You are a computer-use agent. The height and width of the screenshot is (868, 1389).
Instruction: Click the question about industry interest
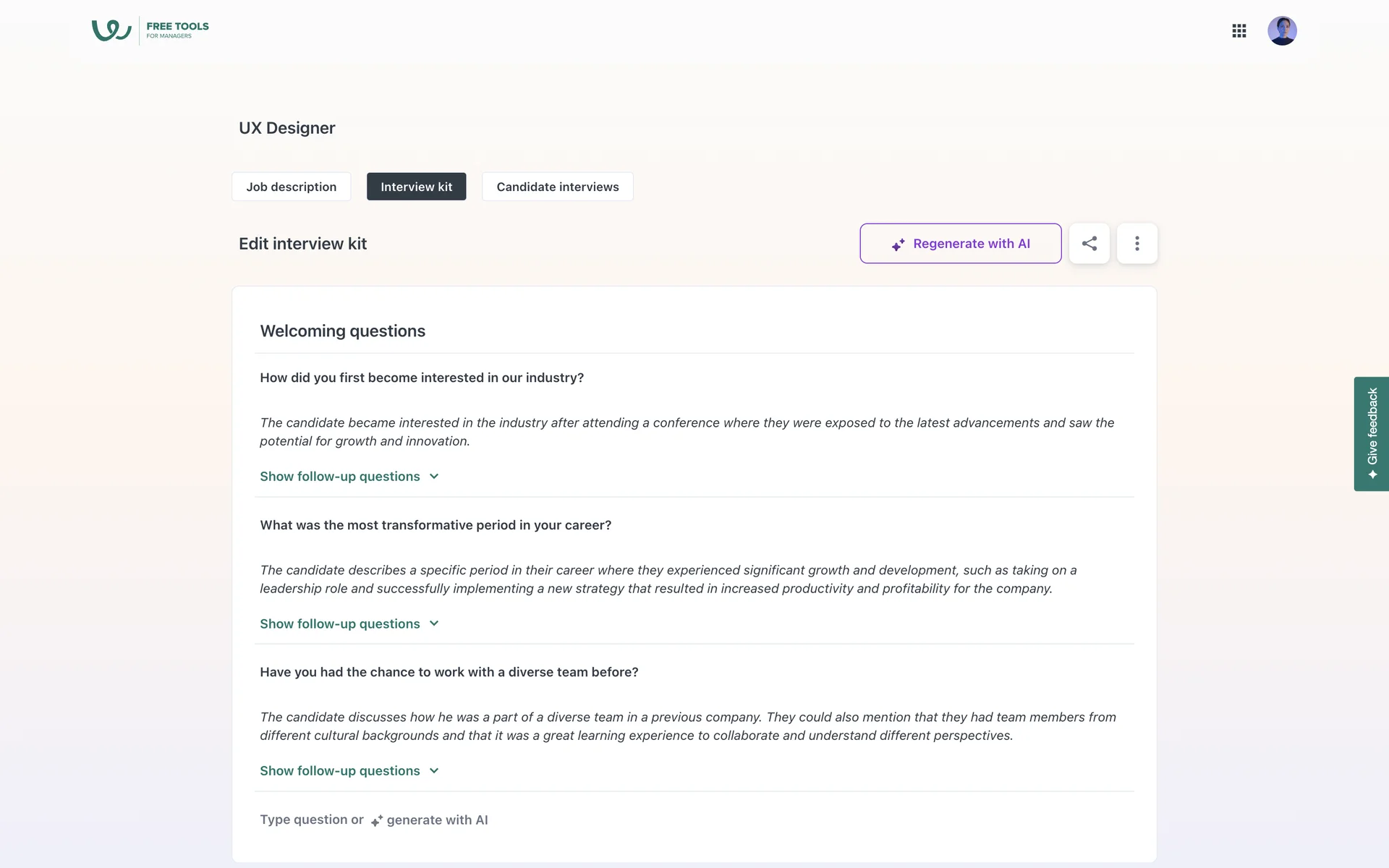tap(422, 378)
